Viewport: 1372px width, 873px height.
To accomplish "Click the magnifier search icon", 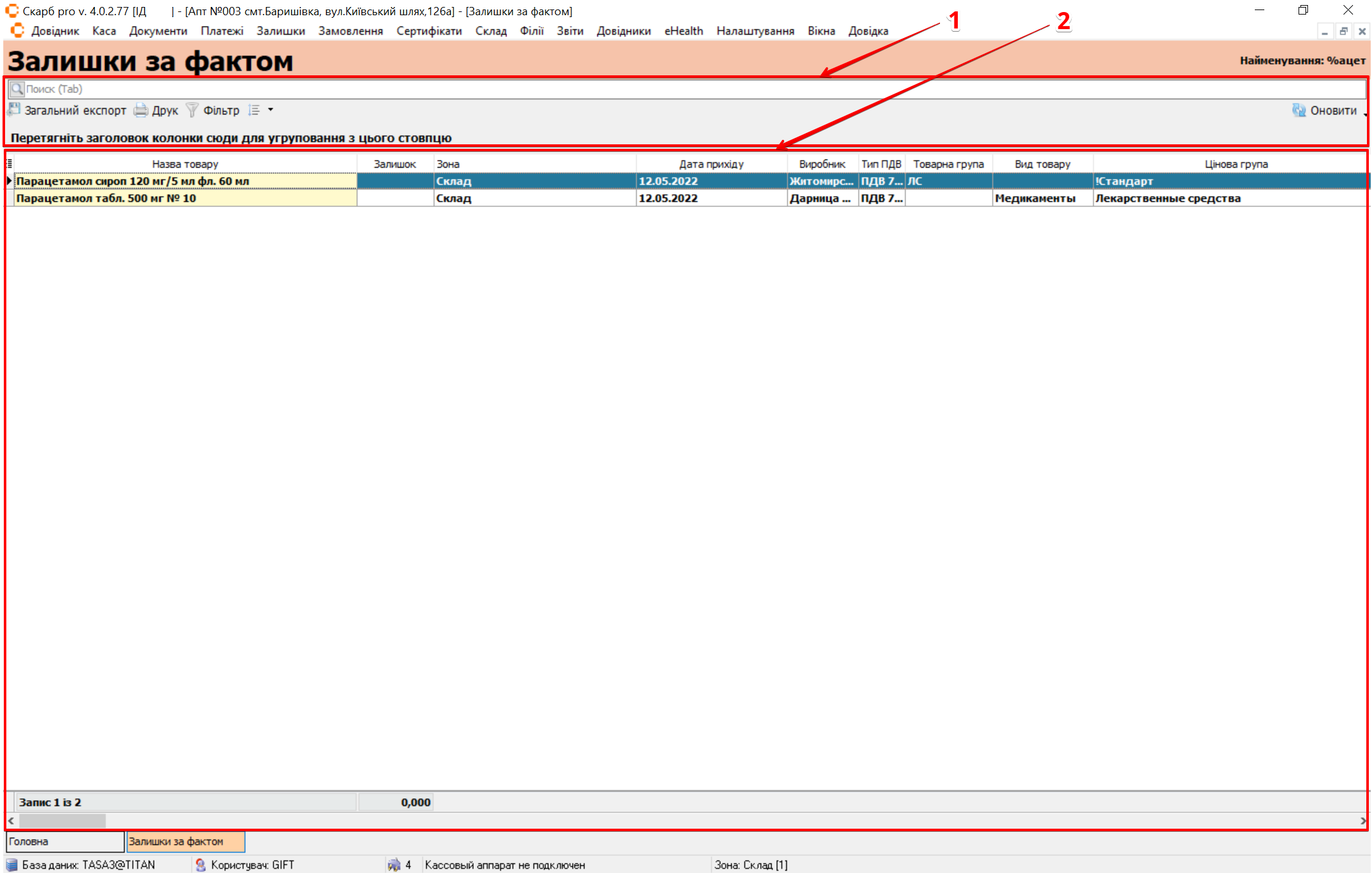I will [x=17, y=89].
